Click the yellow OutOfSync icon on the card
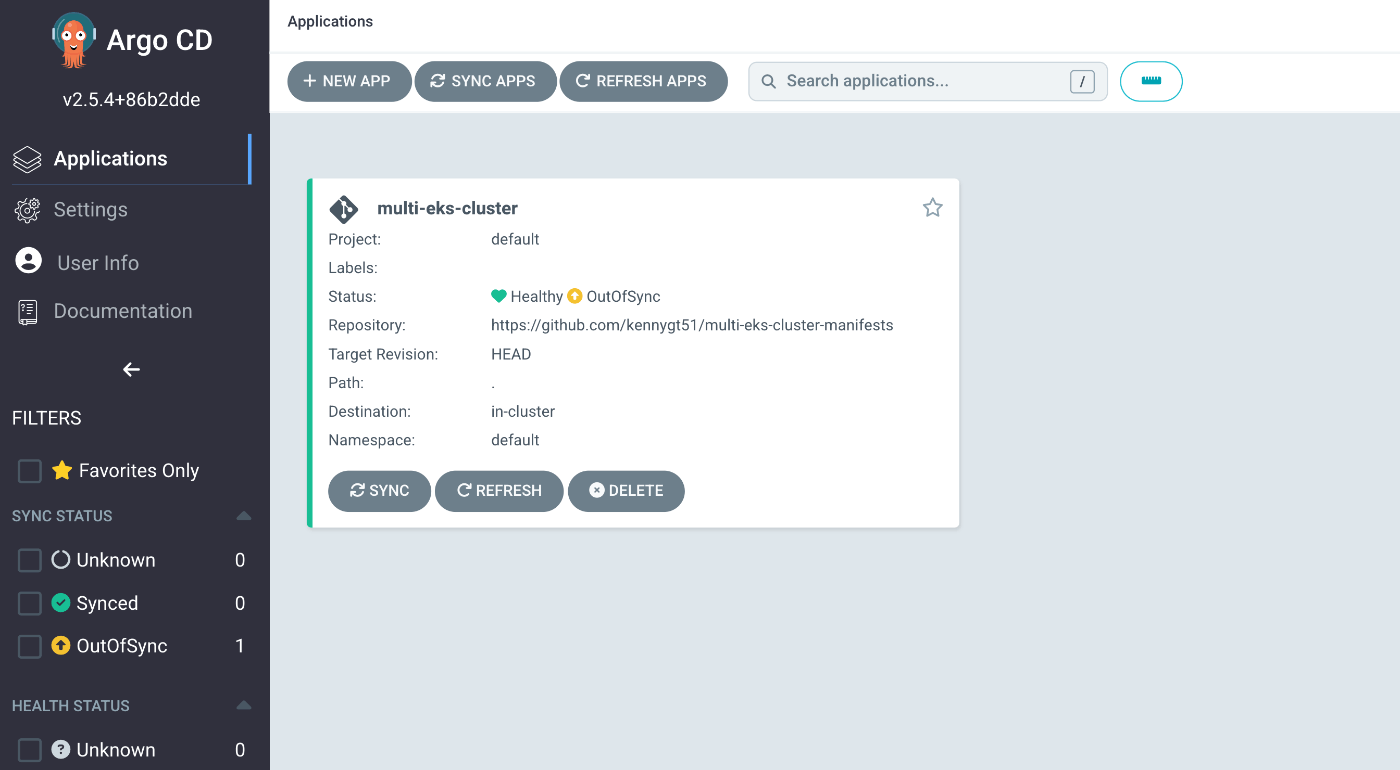 pos(574,297)
